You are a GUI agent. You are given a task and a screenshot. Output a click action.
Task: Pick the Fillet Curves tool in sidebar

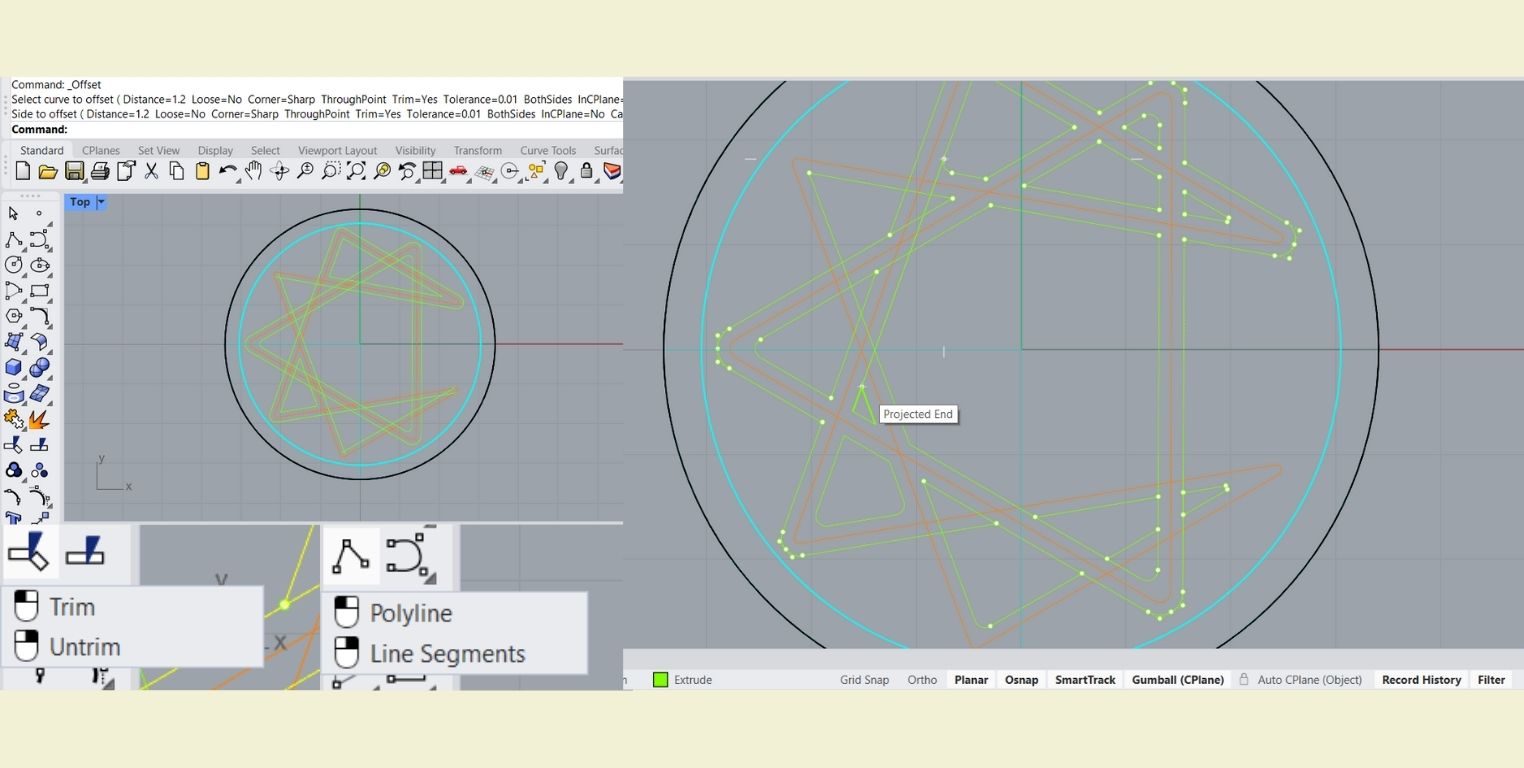click(39, 316)
